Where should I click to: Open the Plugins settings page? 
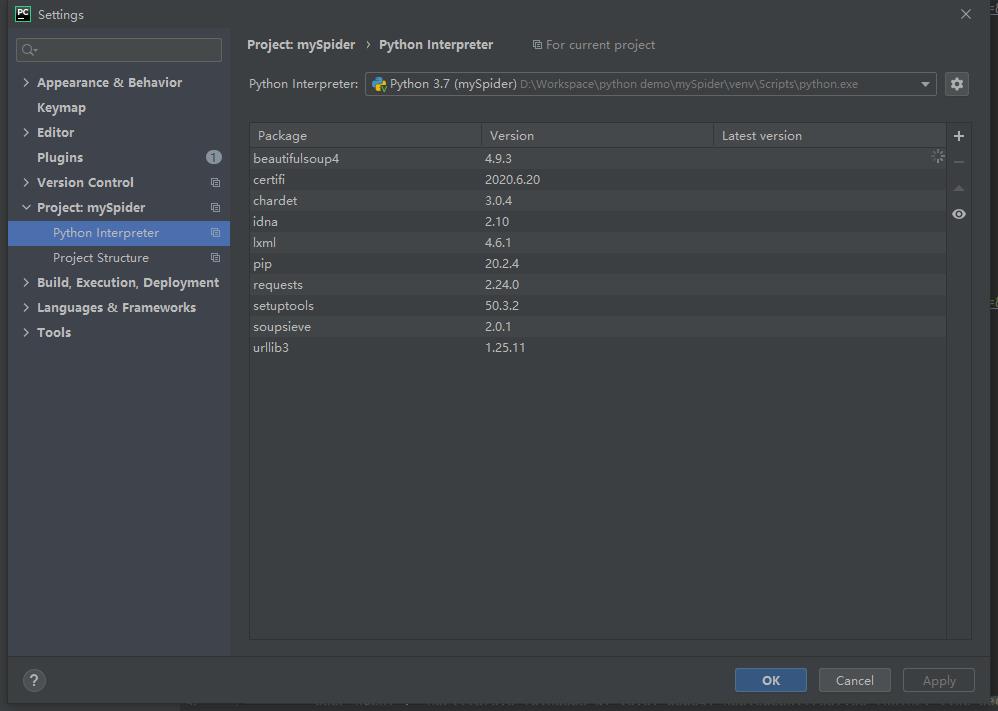60,158
